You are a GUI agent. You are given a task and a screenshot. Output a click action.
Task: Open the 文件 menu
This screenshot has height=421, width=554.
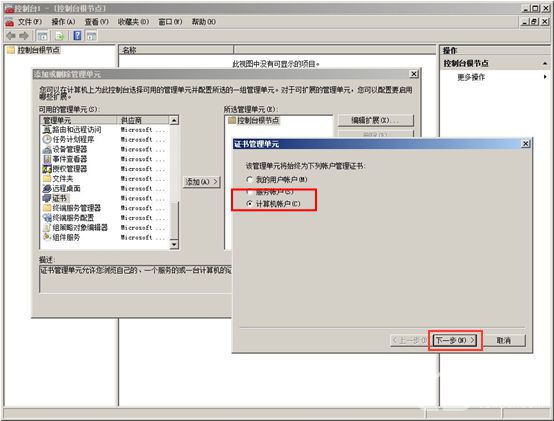(30, 22)
